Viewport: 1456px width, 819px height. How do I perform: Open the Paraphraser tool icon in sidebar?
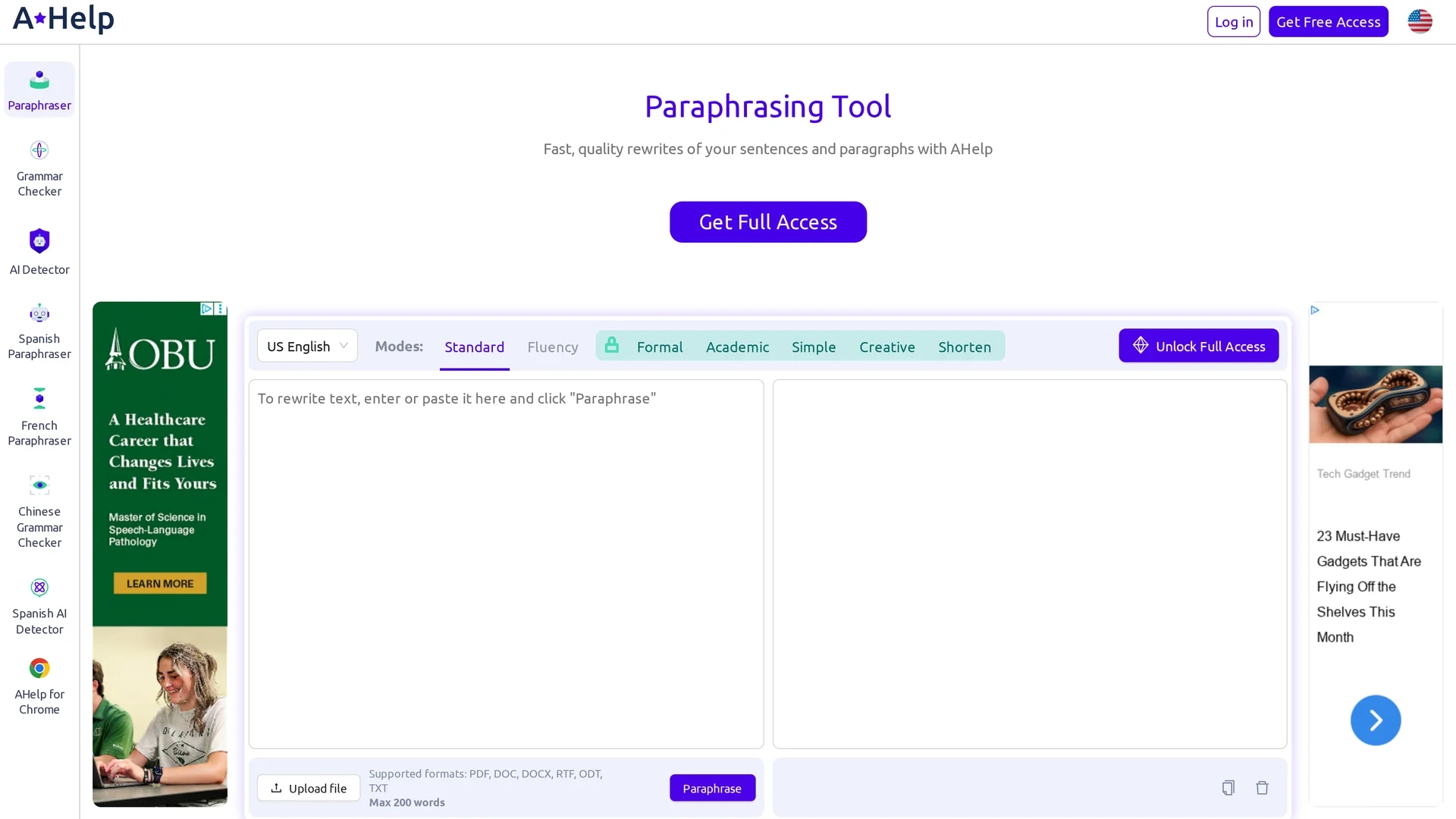(x=39, y=80)
